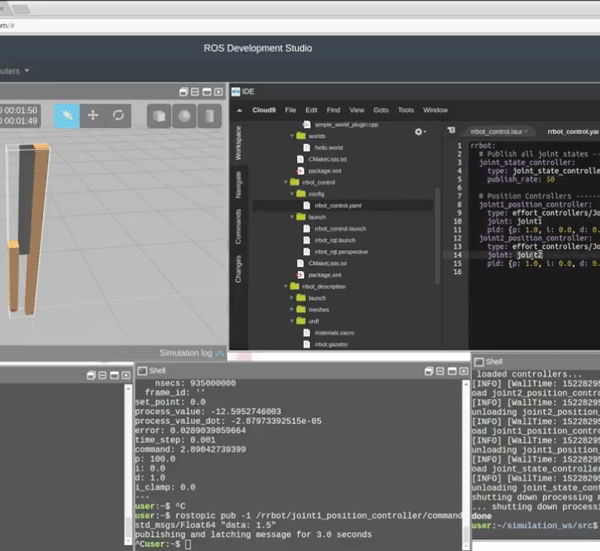Click the middle Shell window scrollbar
The image size is (600, 551).
click(x=466, y=465)
